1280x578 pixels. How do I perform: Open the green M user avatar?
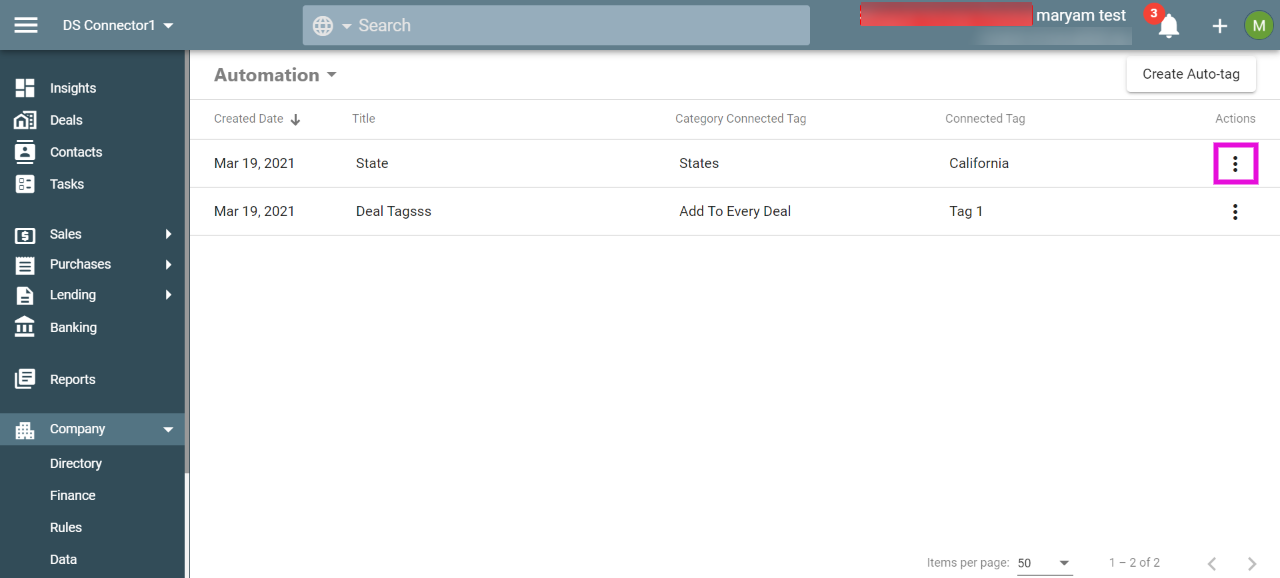point(1258,25)
